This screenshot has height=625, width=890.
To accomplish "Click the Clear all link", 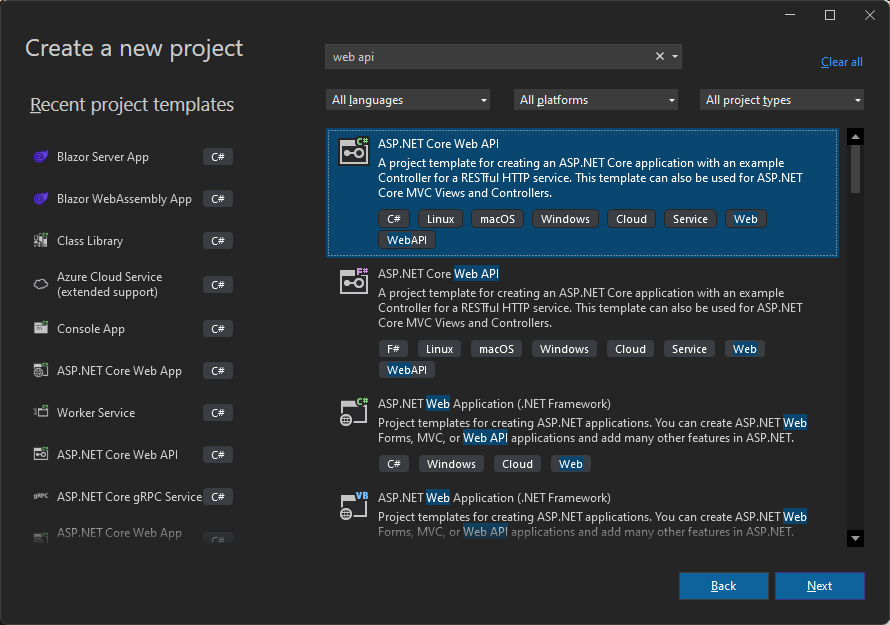I will 841,62.
